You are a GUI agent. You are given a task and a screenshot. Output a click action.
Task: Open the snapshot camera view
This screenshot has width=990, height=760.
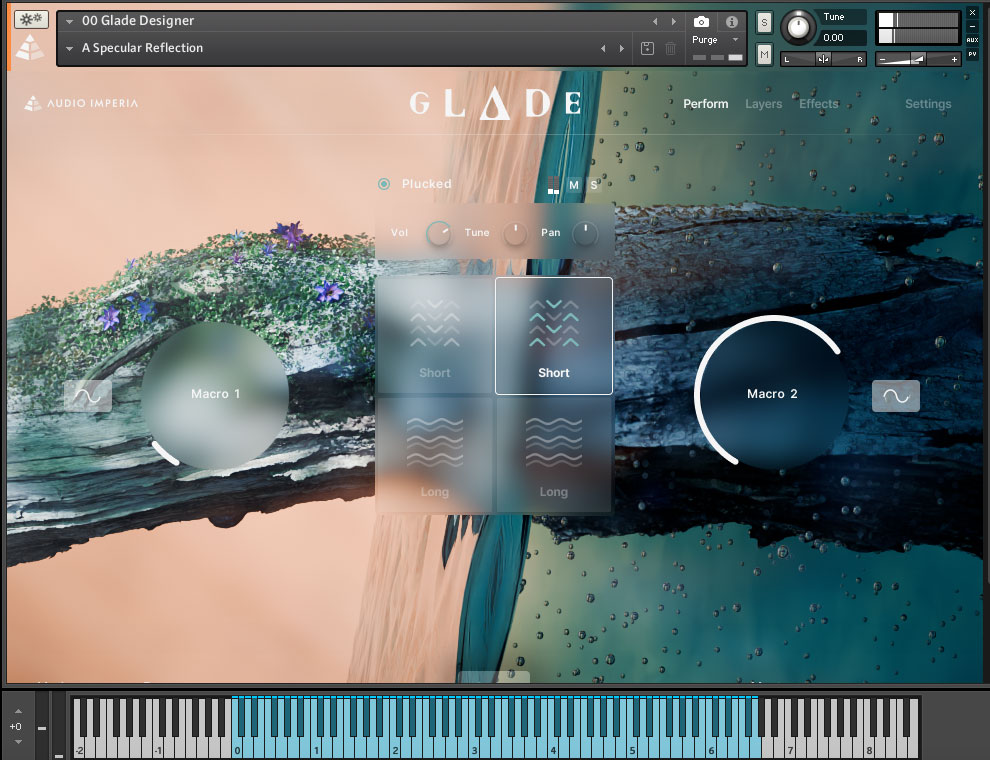[702, 21]
